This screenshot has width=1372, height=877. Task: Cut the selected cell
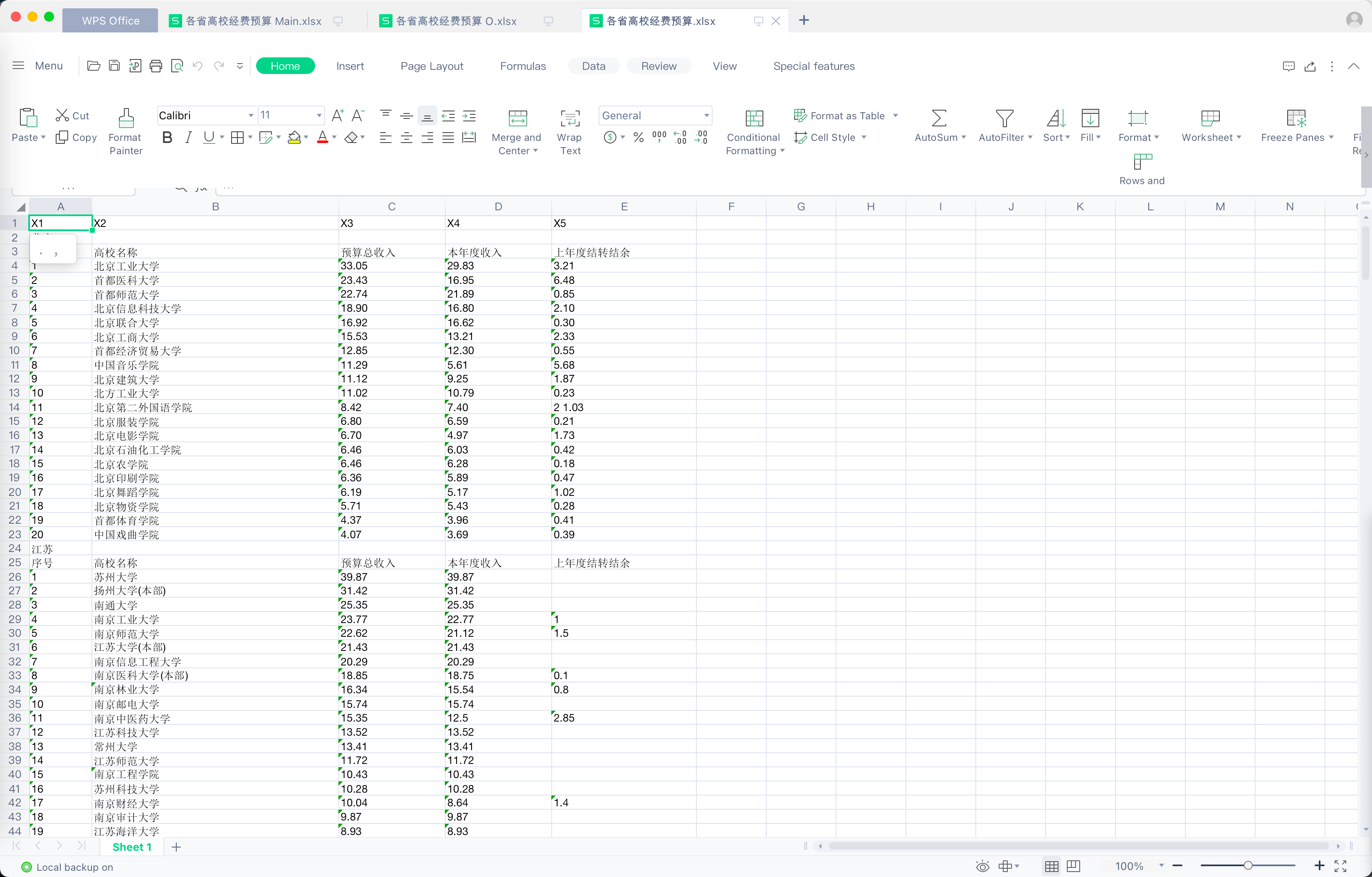(x=72, y=116)
